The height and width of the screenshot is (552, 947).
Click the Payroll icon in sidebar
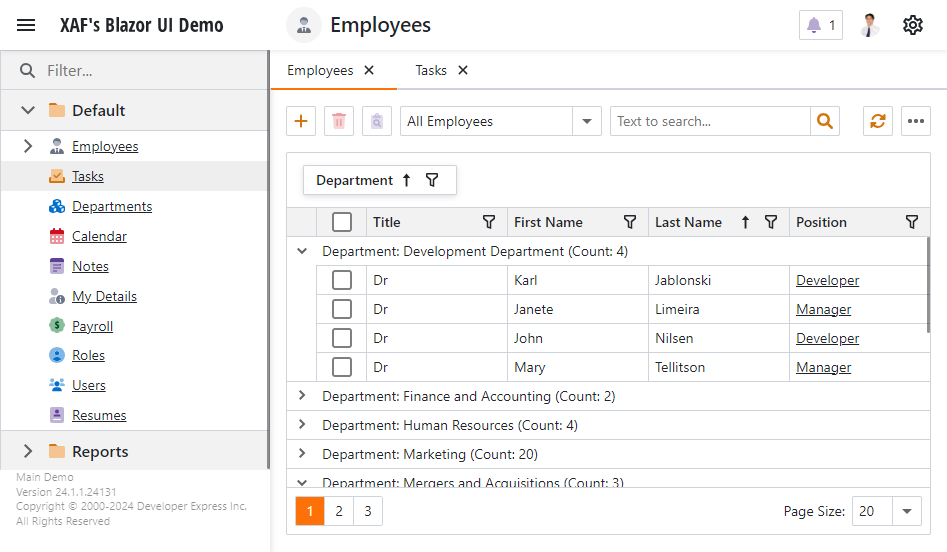coord(57,326)
